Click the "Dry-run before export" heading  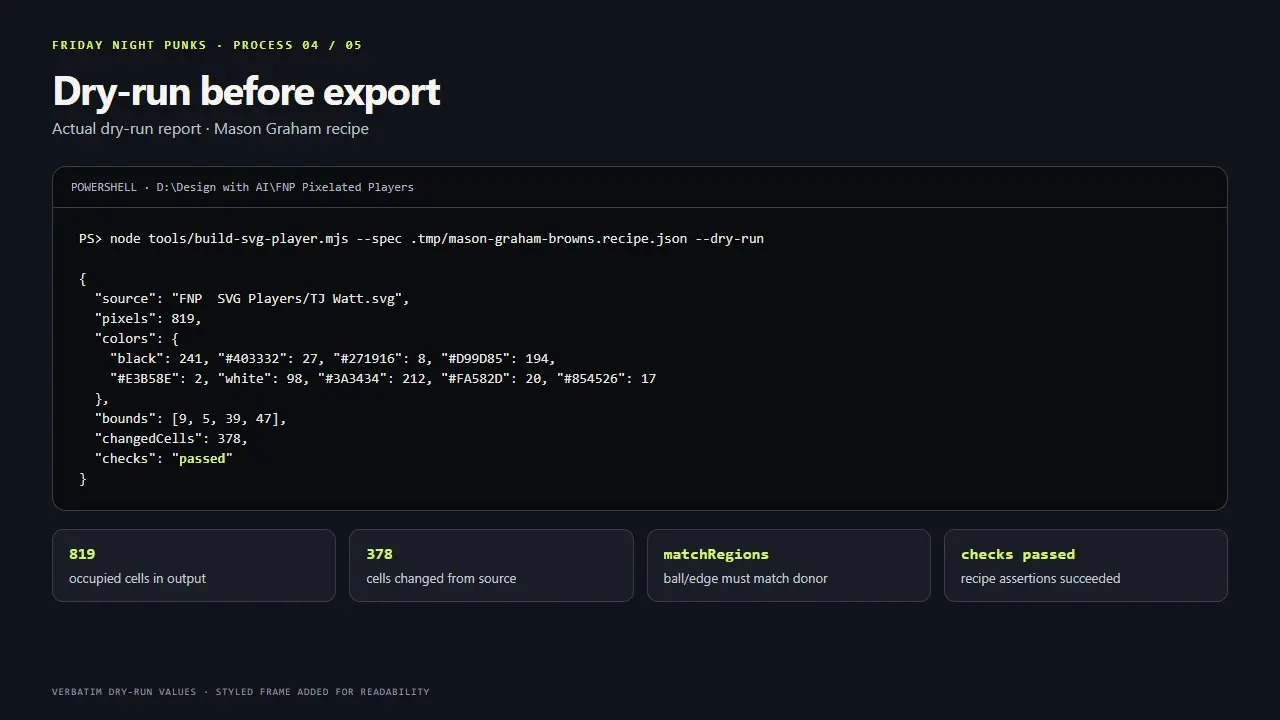click(x=246, y=91)
